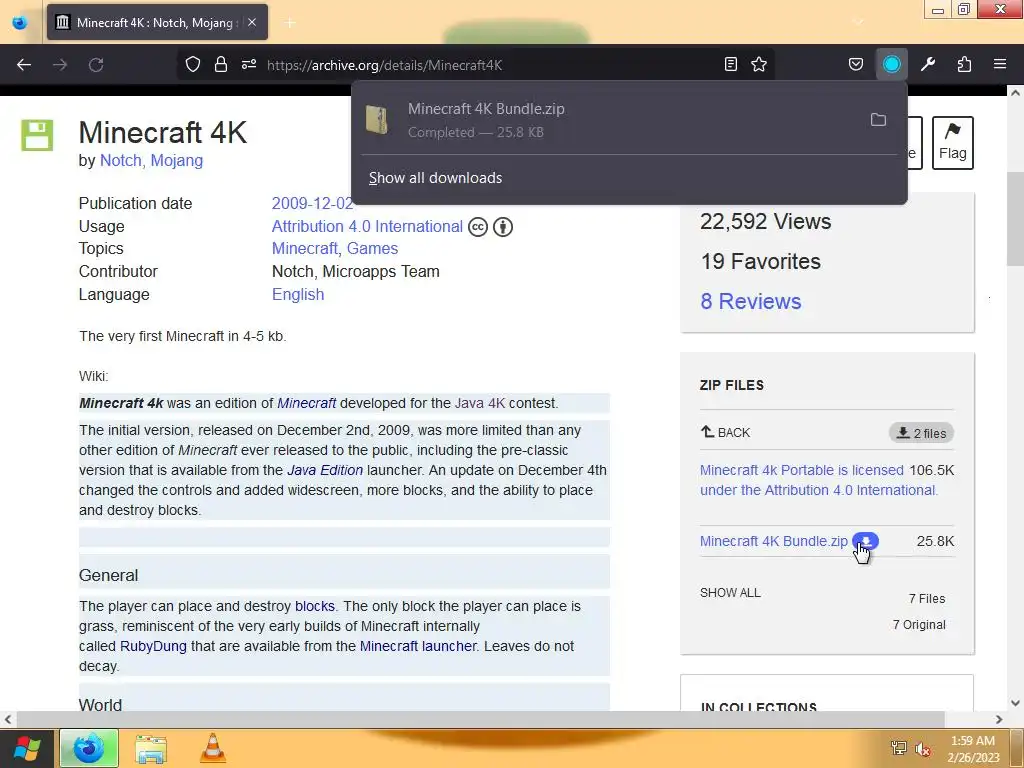Click the attribution person icon
The width and height of the screenshot is (1024, 768).
(503, 227)
